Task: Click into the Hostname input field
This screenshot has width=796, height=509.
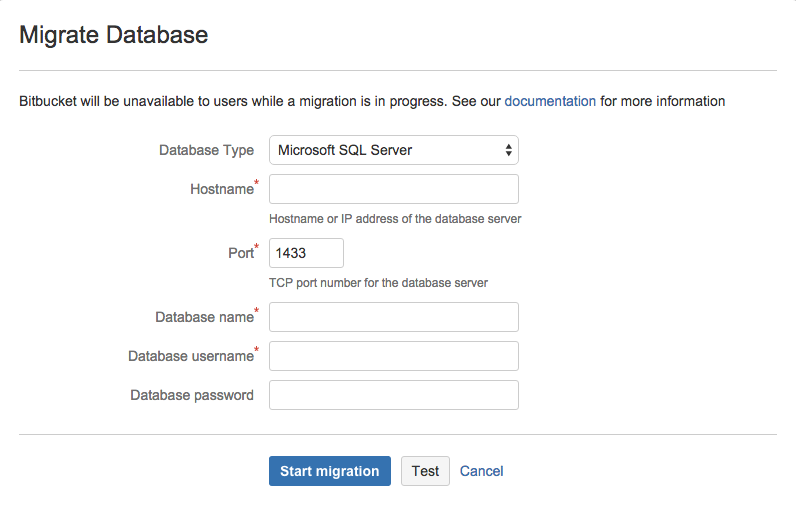Action: 393,189
